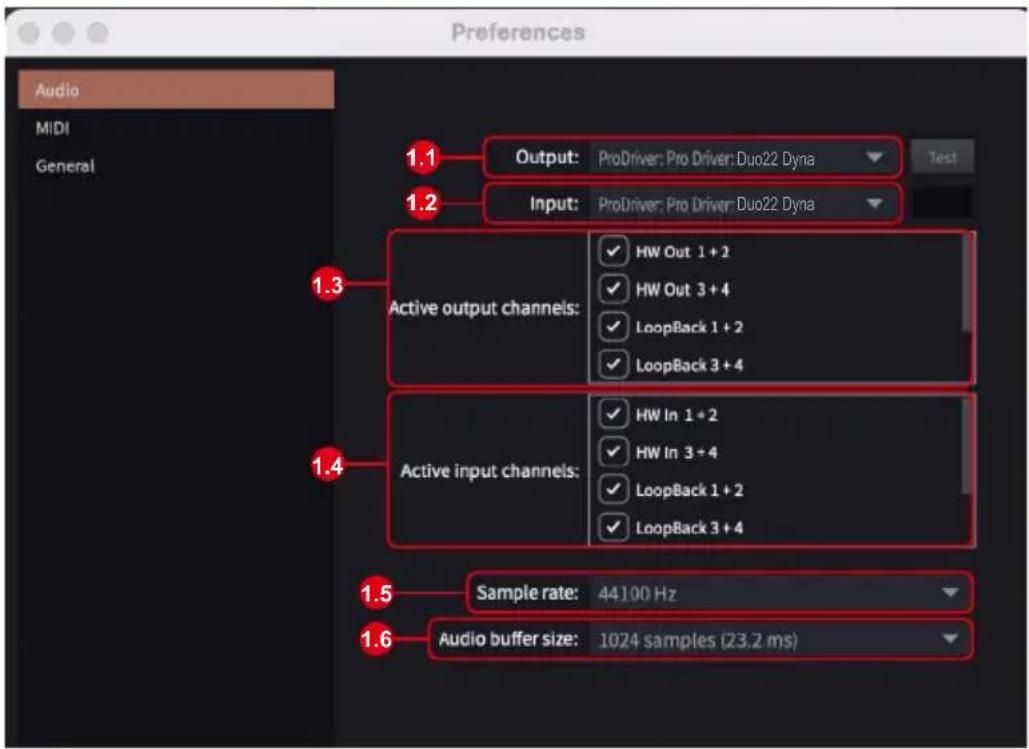Toggle HW In 3+4 input channel
1029x749 pixels.
point(613,452)
